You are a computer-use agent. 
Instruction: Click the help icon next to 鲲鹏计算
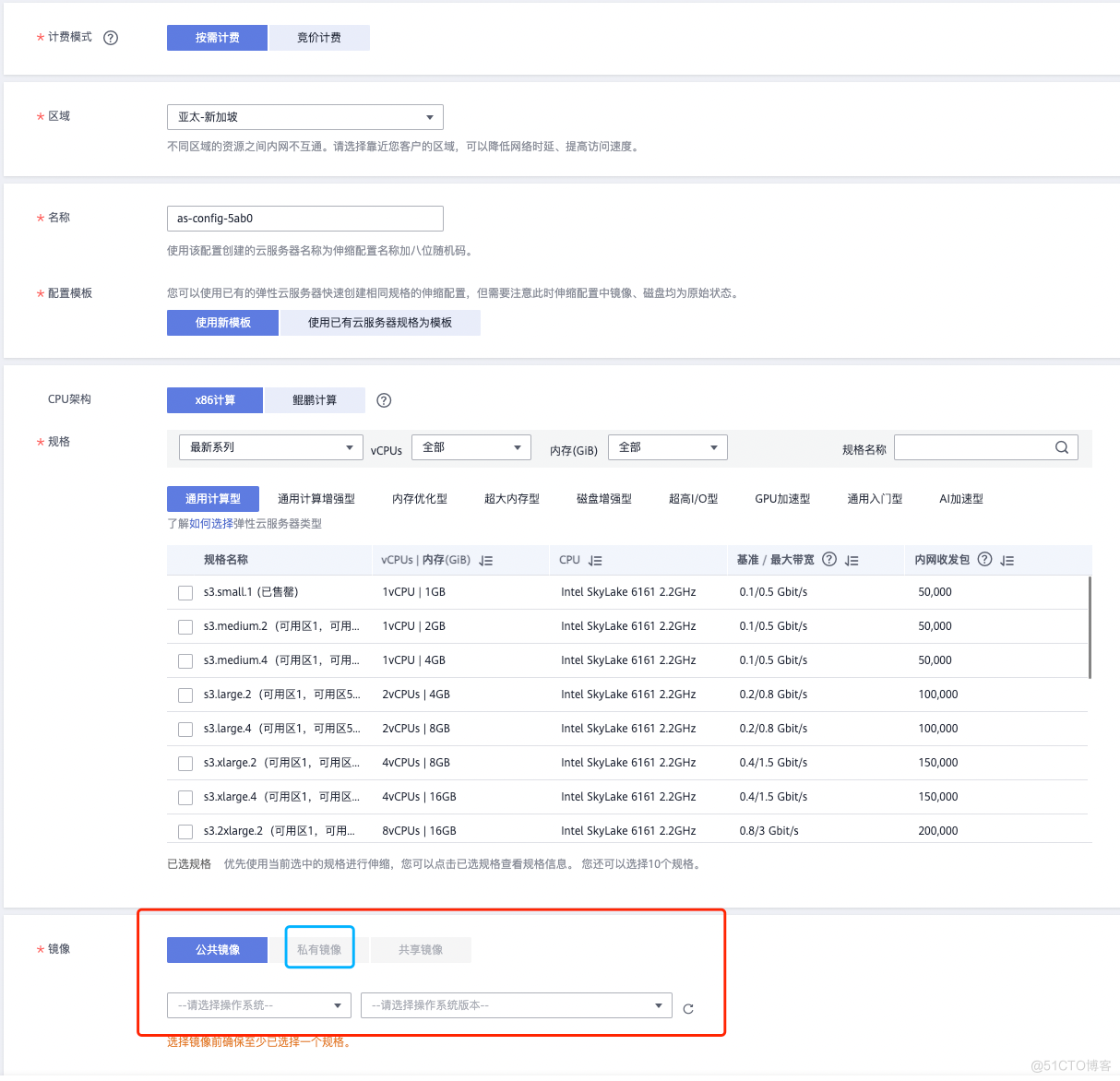tap(384, 400)
